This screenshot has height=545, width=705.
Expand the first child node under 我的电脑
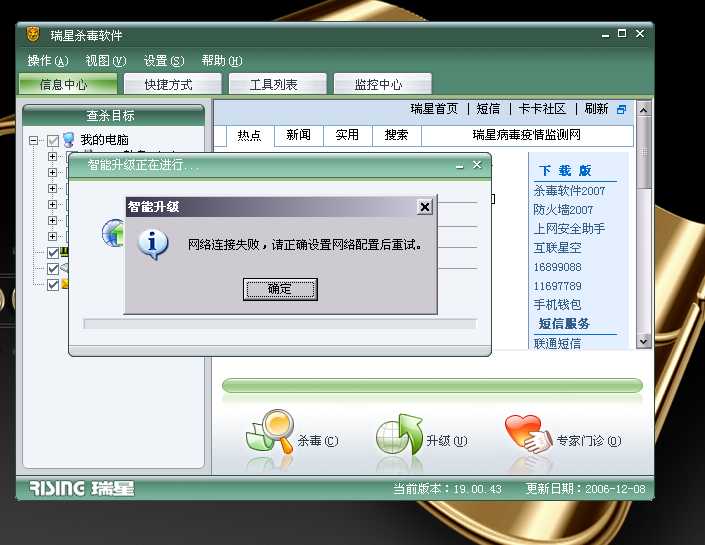tap(52, 156)
